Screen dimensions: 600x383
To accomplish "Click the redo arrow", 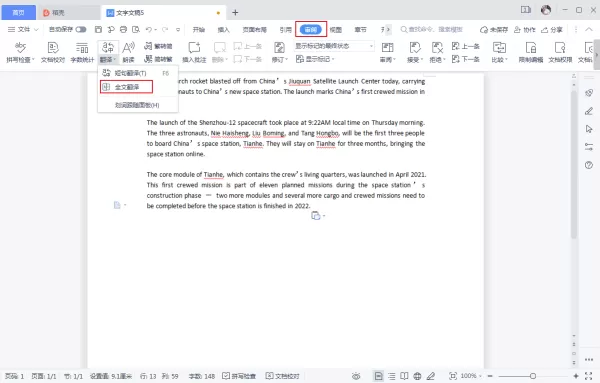I will 165,29.
